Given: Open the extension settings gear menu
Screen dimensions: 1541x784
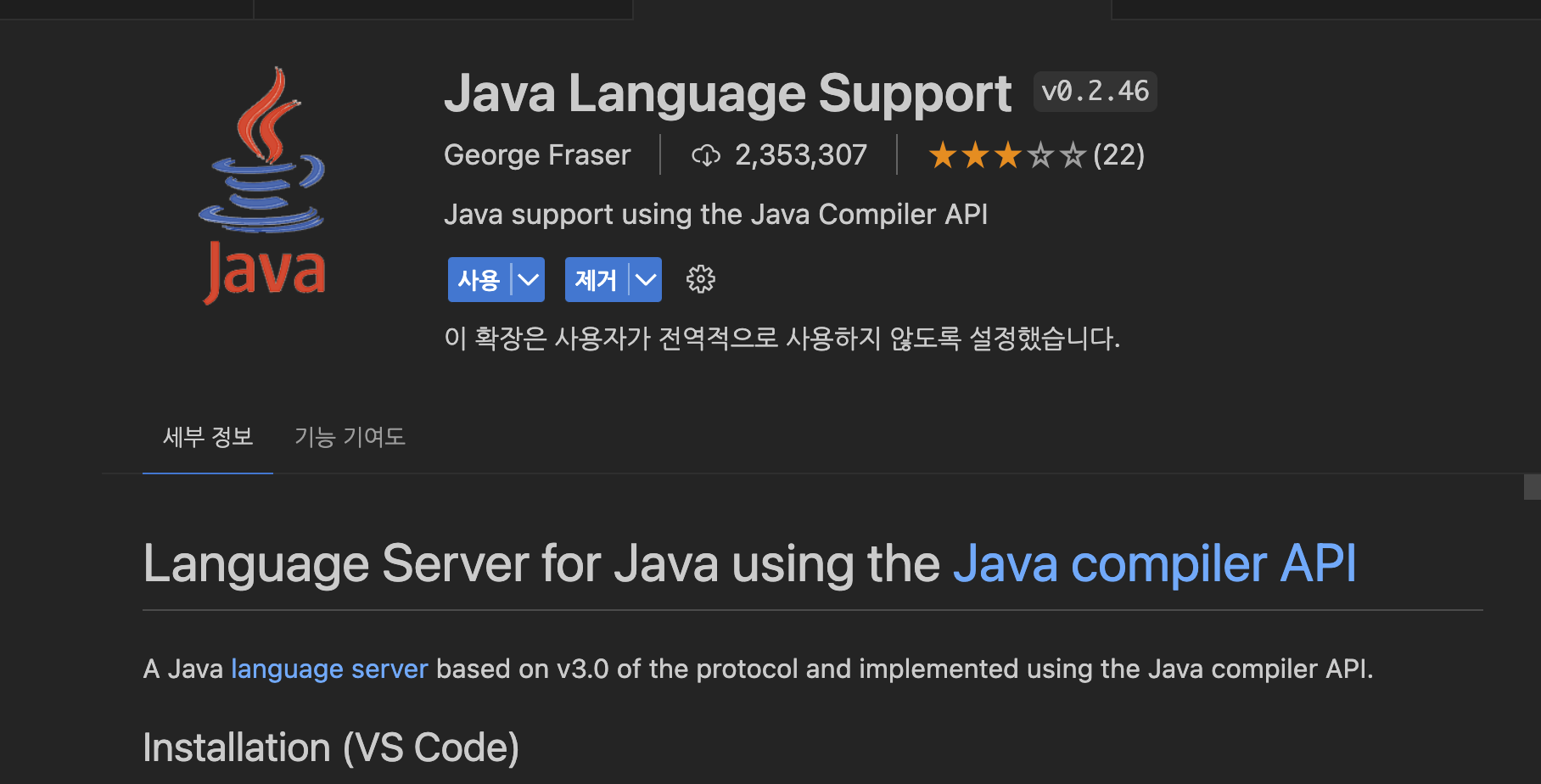Looking at the screenshot, I should click(700, 279).
